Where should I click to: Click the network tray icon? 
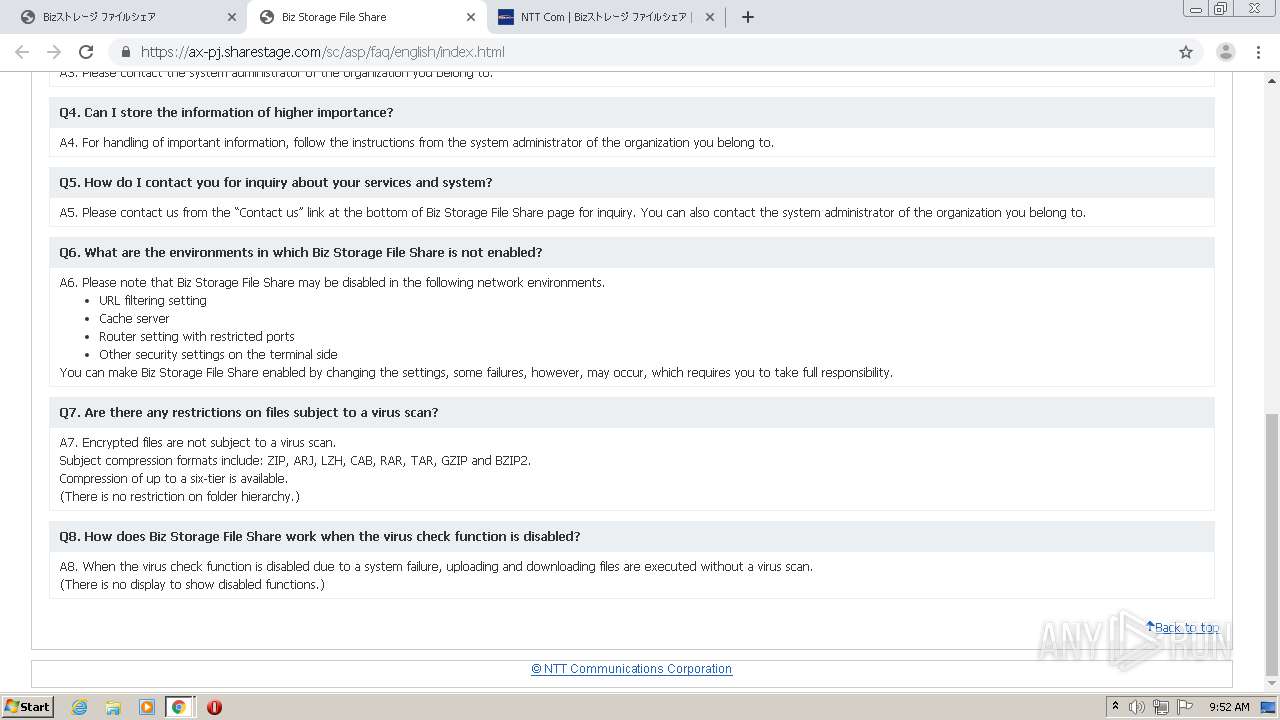[1161, 707]
